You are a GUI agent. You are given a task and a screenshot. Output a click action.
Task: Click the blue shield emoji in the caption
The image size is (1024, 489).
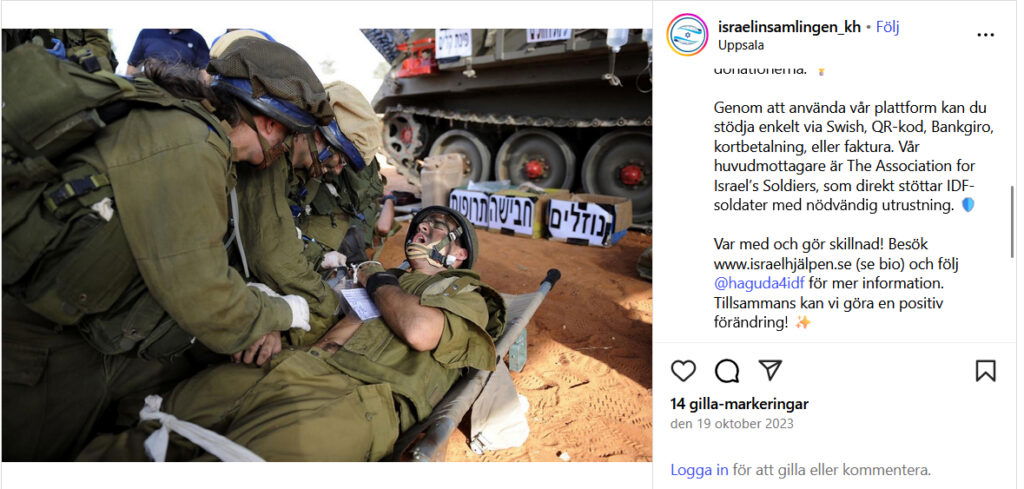coord(968,205)
